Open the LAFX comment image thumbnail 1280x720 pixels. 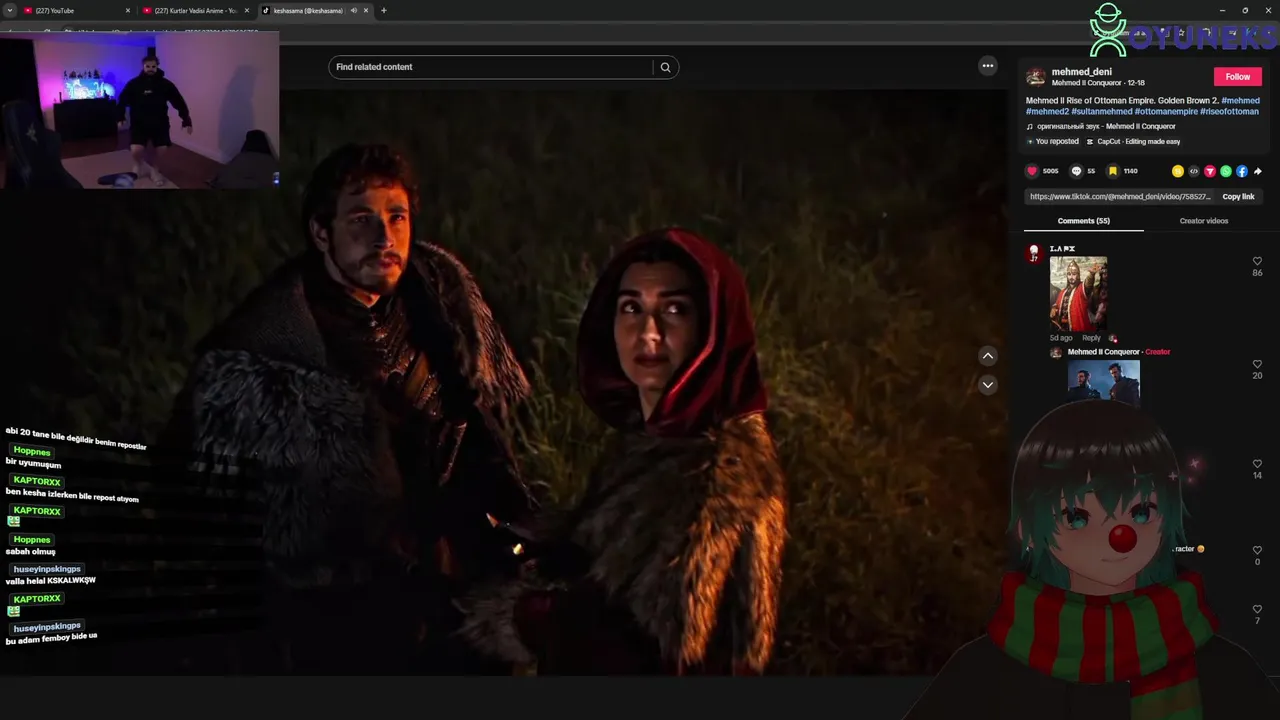(x=1078, y=293)
